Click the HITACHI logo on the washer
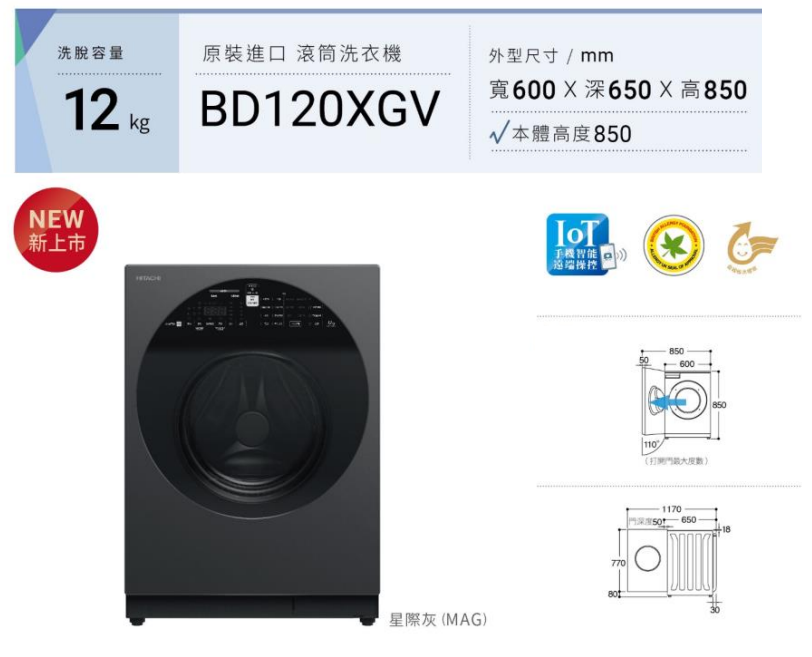 pyautogui.click(x=149, y=278)
